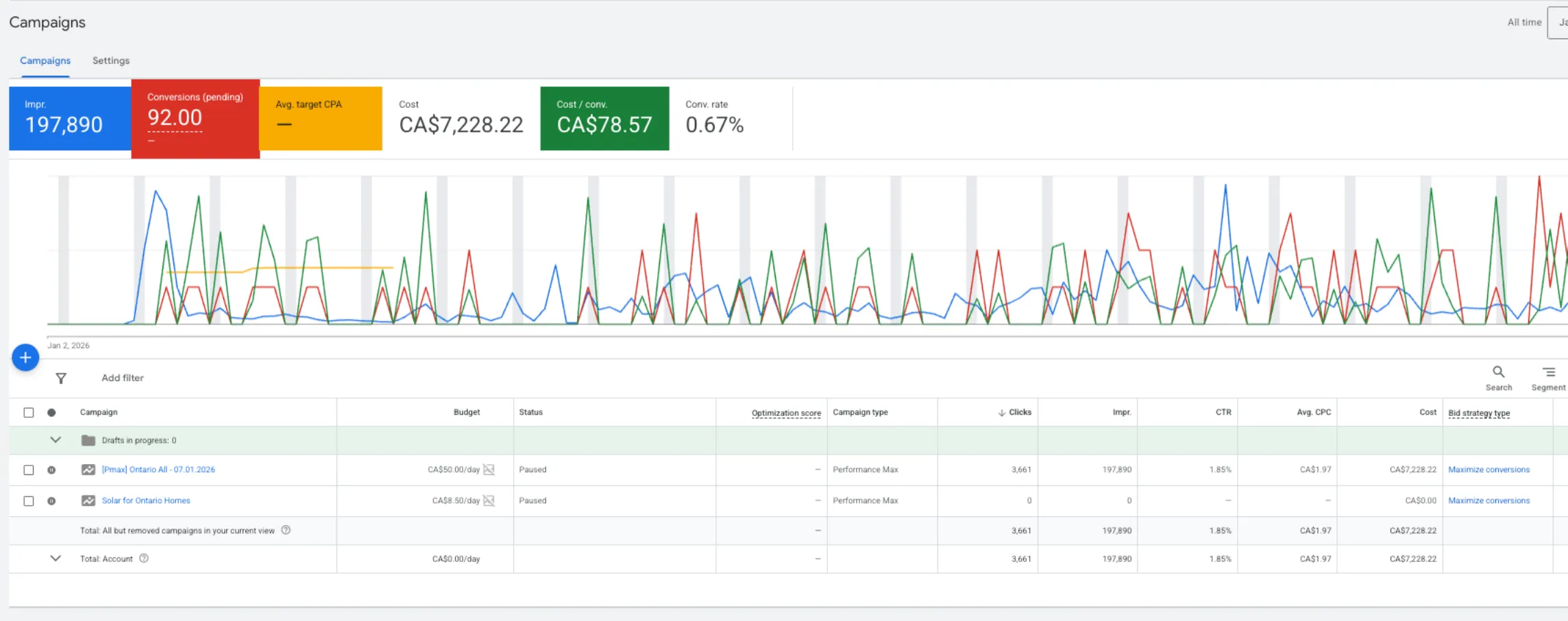Click Performance Max icon beside Pmax Ontario All

[x=88, y=470]
